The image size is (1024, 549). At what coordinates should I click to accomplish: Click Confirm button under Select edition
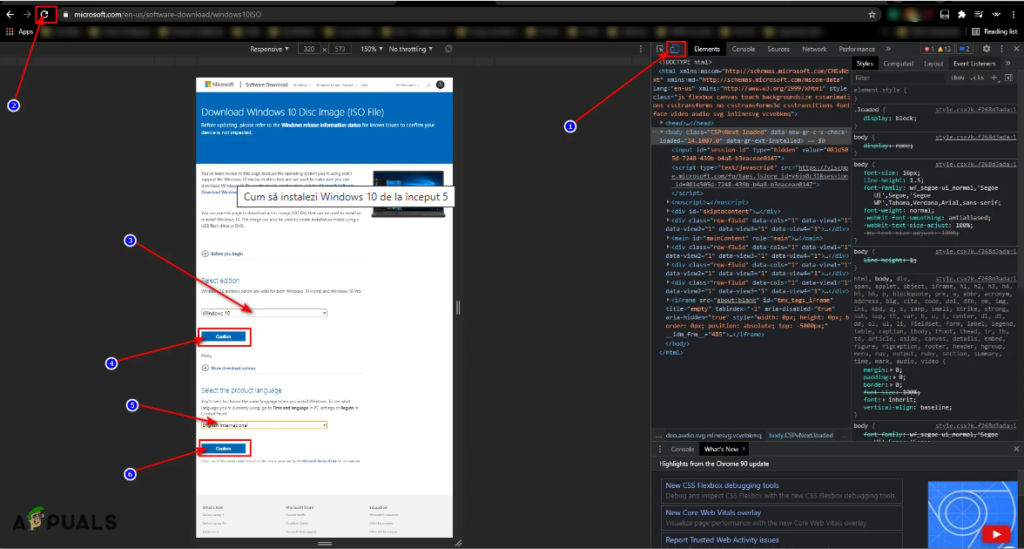[x=224, y=337]
